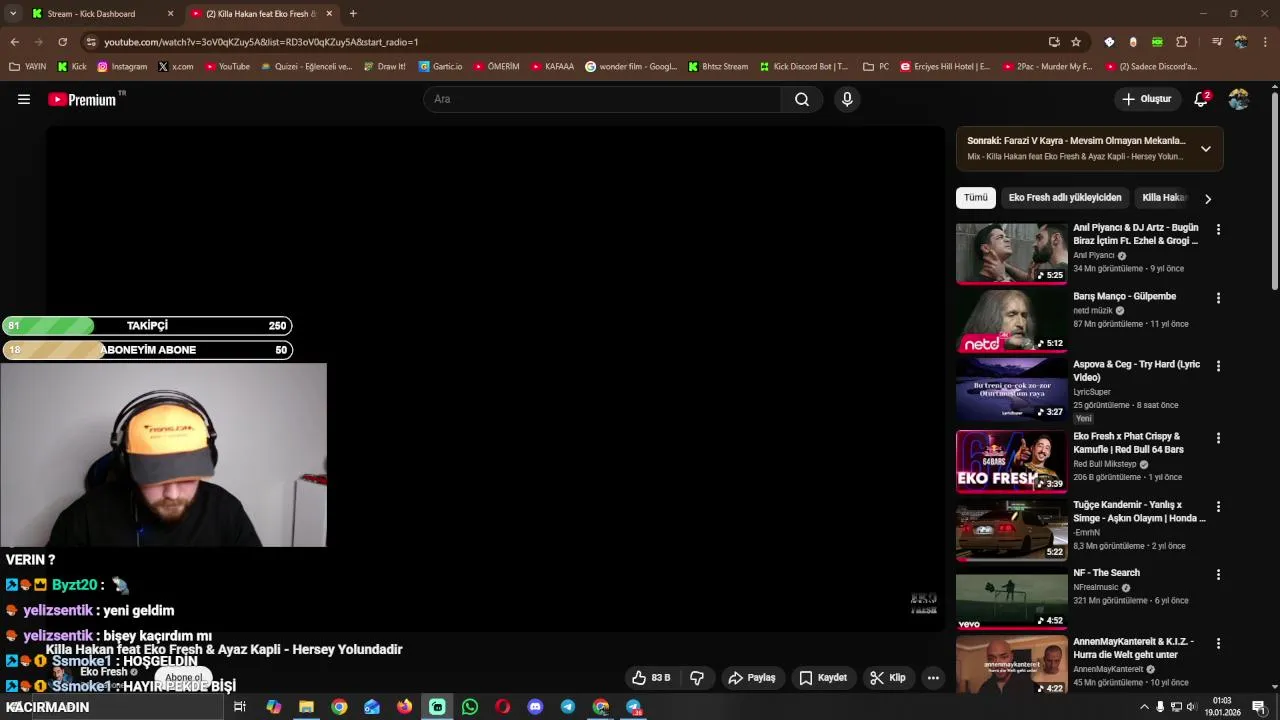
Task: Open Discord from the taskbar
Action: coord(535,707)
